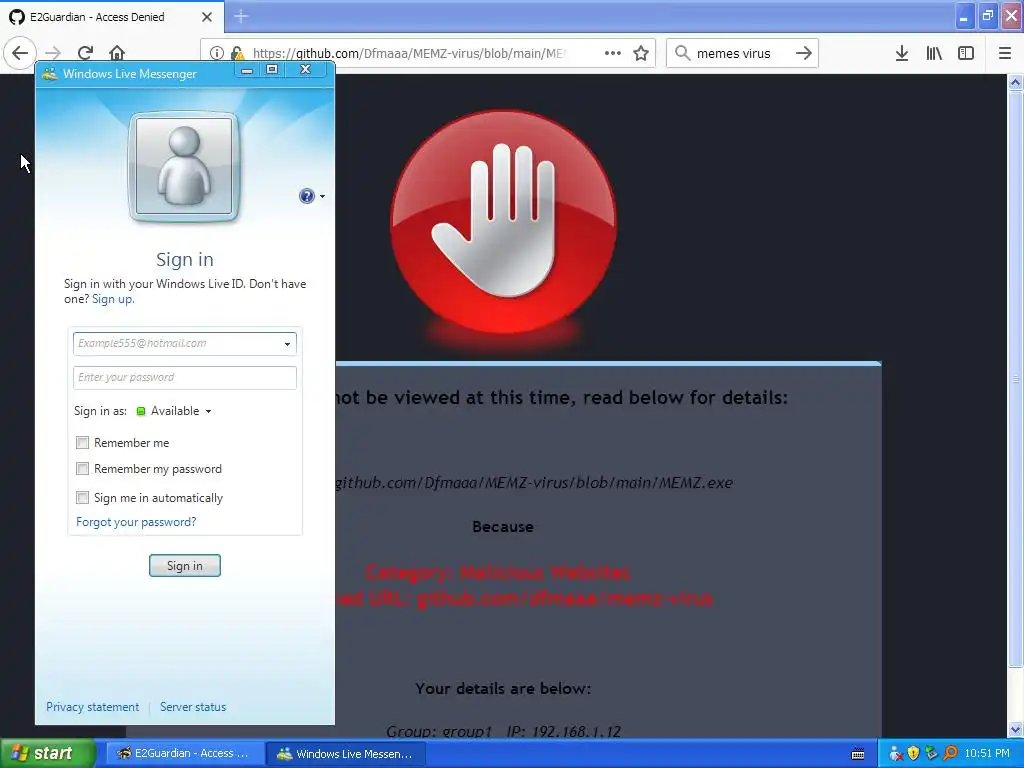Viewport: 1024px width, 768px height.
Task: Click the blocked MEMZ.exe URL text
Action: click(x=534, y=483)
